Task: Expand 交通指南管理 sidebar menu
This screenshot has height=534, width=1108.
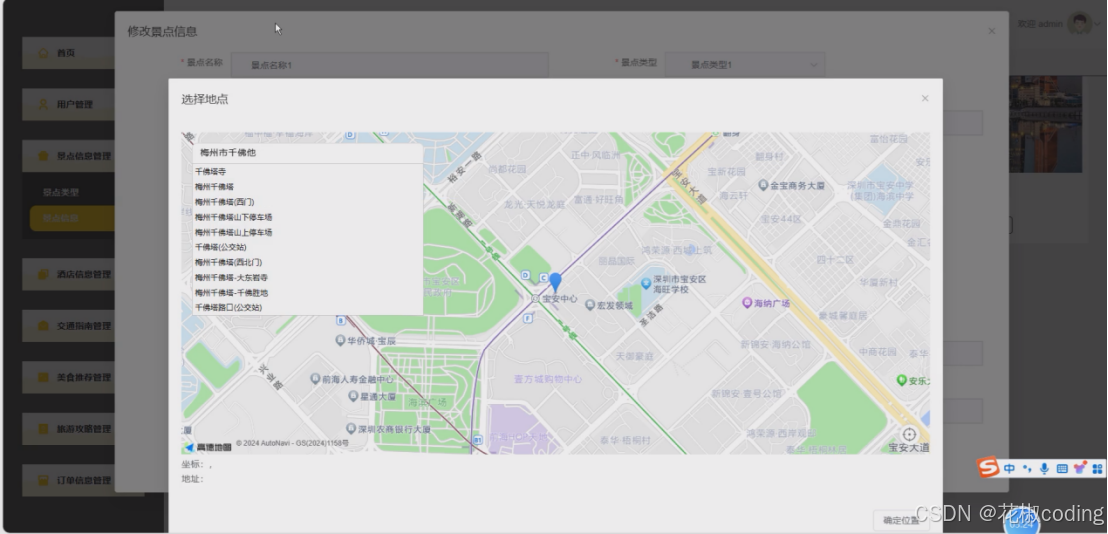Action: tap(69, 326)
